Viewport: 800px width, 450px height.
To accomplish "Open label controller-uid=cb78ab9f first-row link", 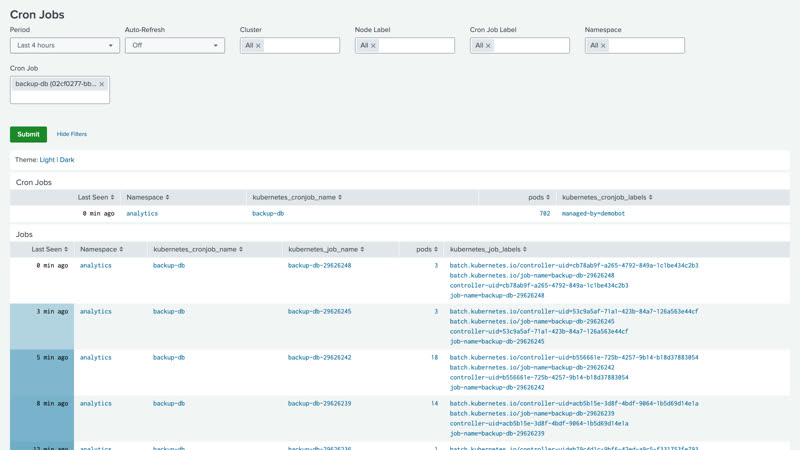I will pyautogui.click(x=539, y=286).
